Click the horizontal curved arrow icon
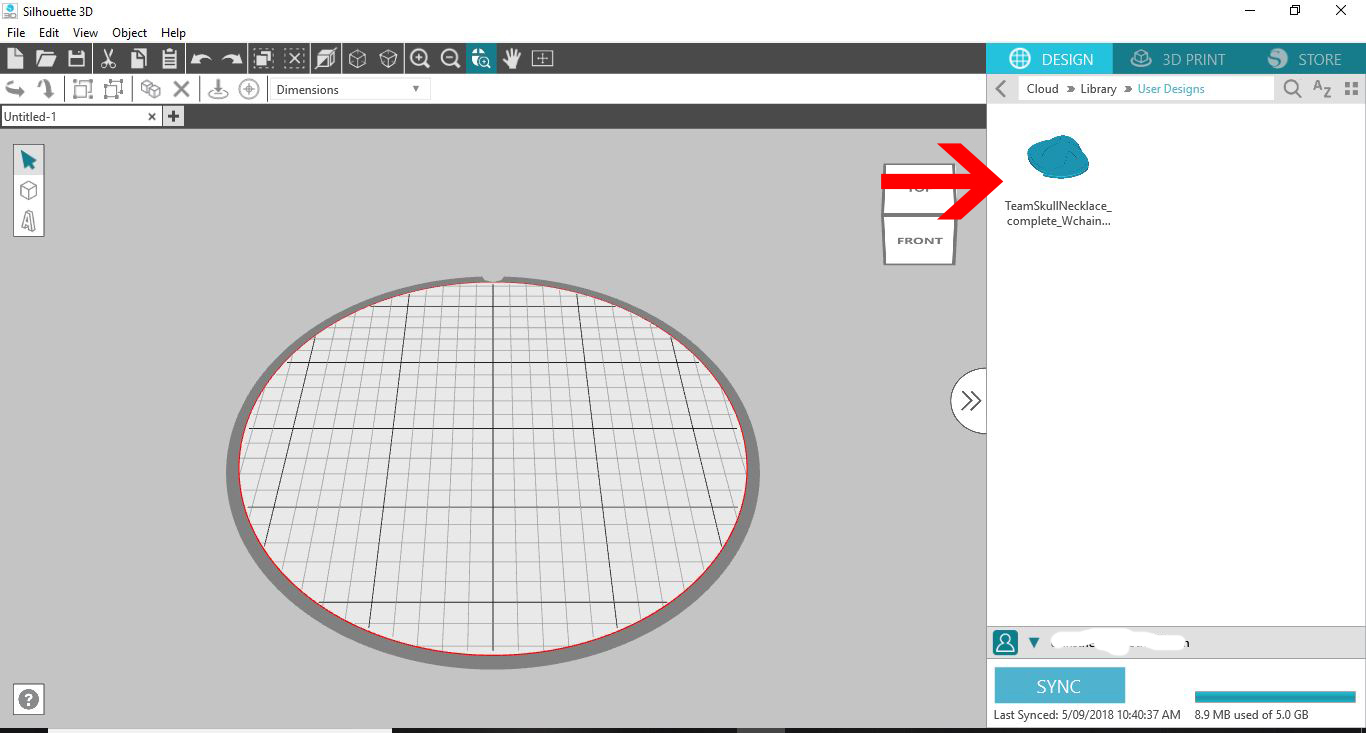The width and height of the screenshot is (1366, 733). tap(15, 89)
